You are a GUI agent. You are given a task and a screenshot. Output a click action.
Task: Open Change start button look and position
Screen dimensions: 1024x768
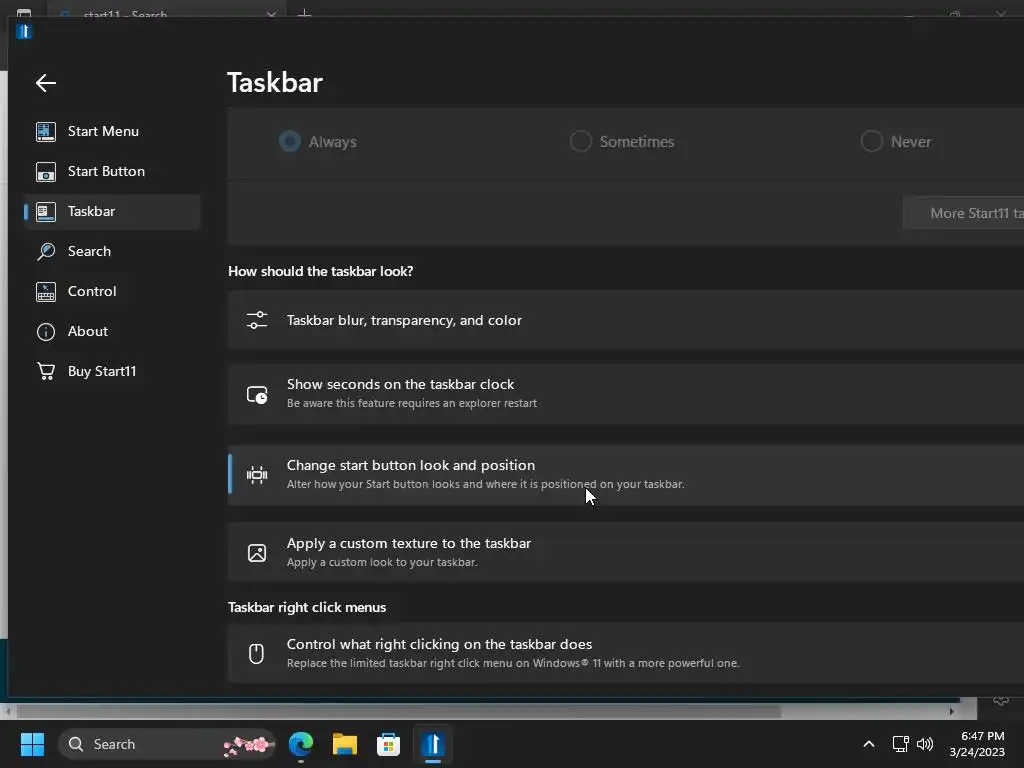tap(626, 475)
